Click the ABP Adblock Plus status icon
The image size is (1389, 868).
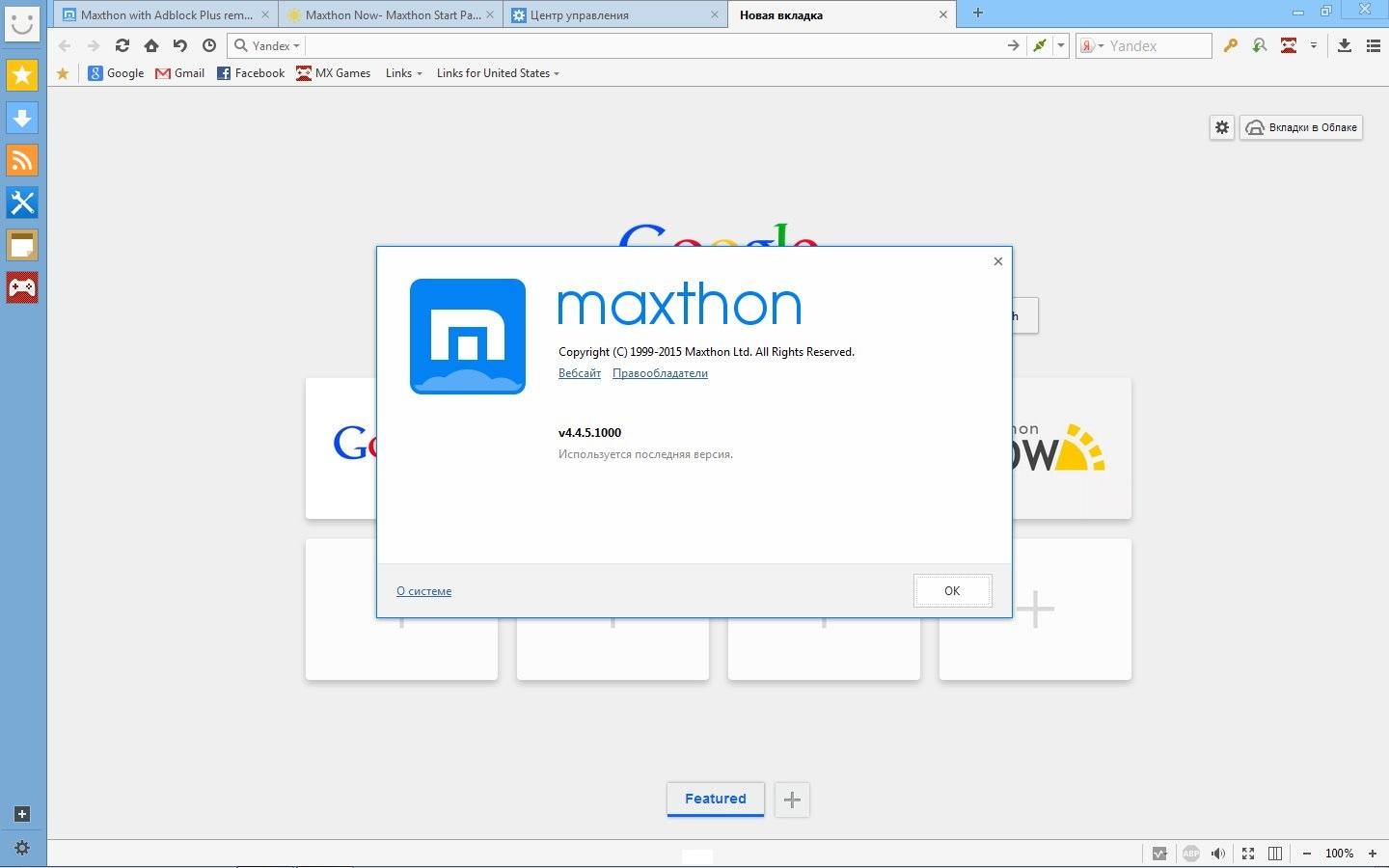(x=1191, y=854)
